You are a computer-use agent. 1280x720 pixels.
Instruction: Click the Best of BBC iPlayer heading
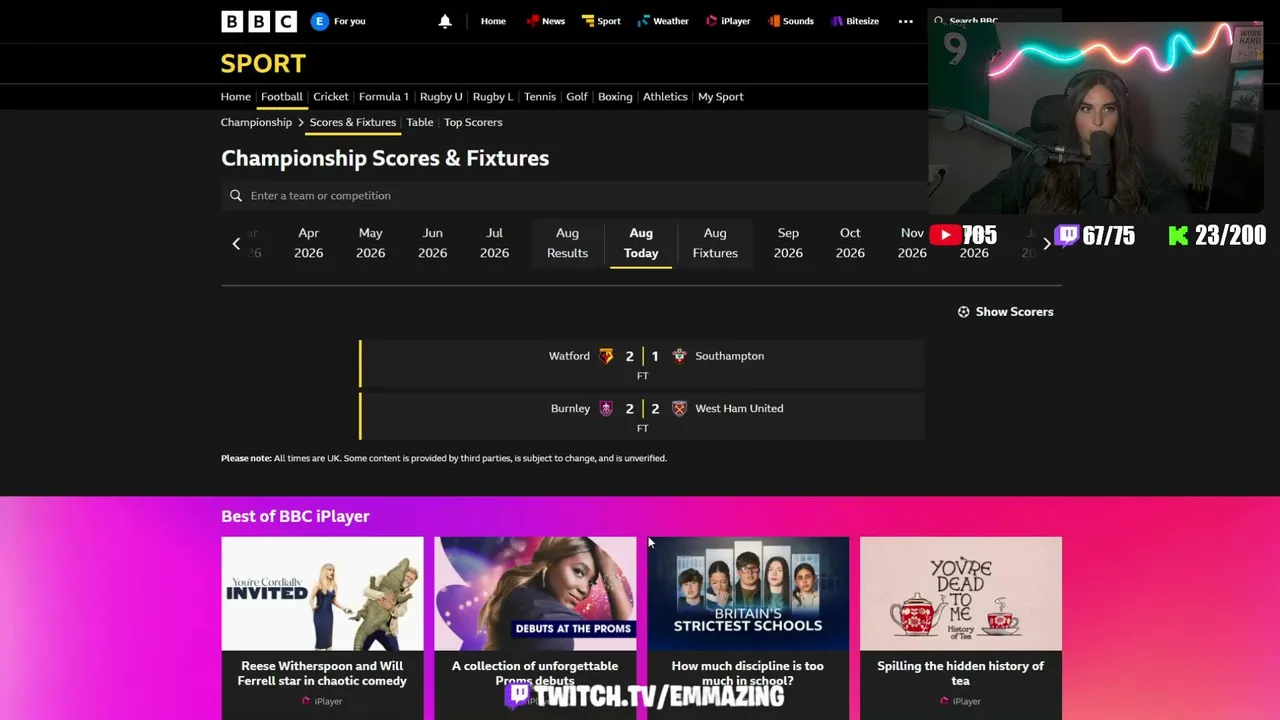pos(295,516)
